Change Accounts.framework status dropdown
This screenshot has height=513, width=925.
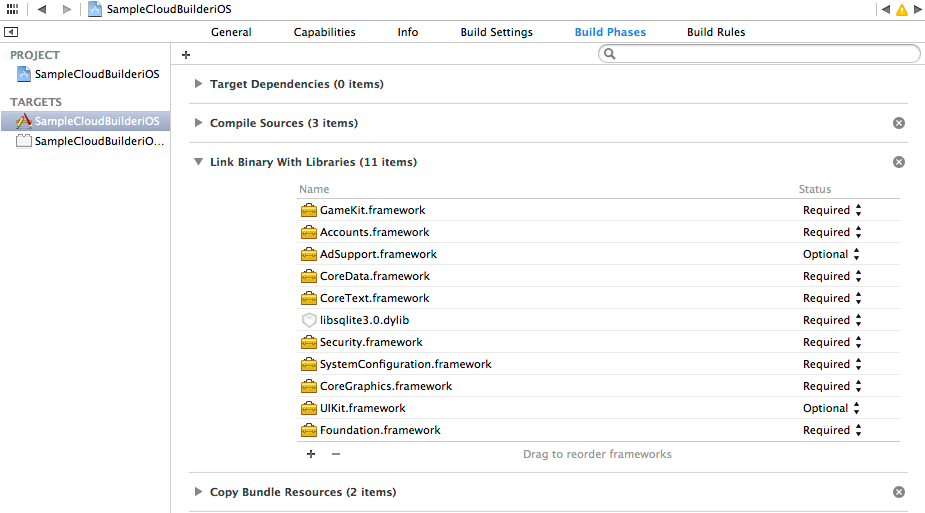[832, 232]
